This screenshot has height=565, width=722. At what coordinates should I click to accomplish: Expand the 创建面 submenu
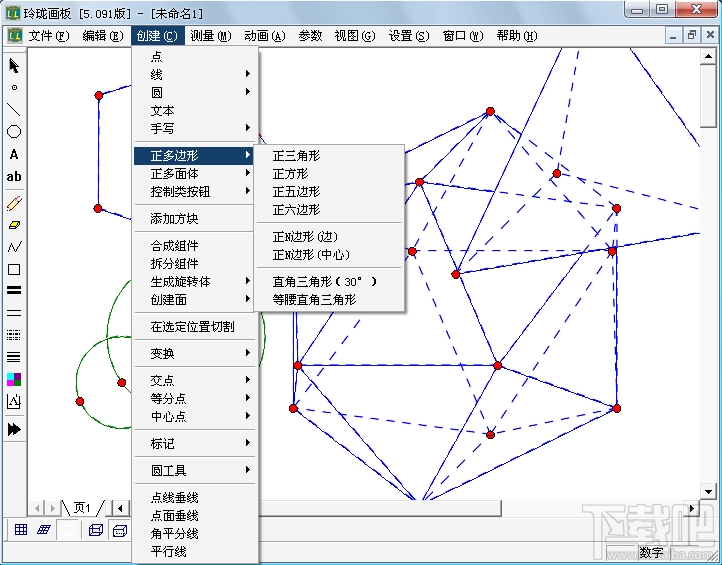[x=195, y=299]
